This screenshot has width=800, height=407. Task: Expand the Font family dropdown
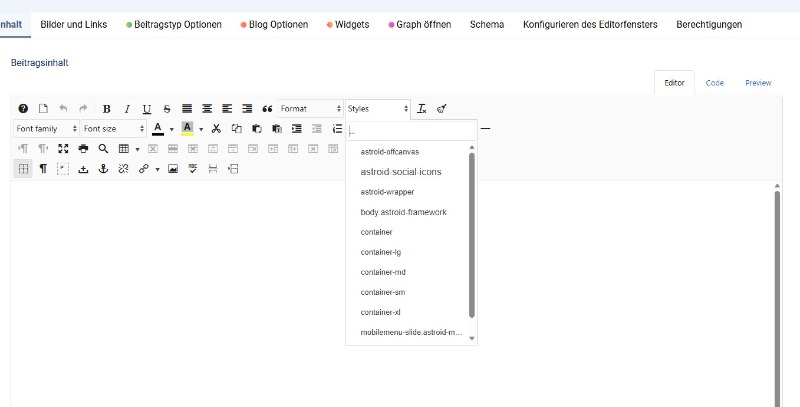46,129
